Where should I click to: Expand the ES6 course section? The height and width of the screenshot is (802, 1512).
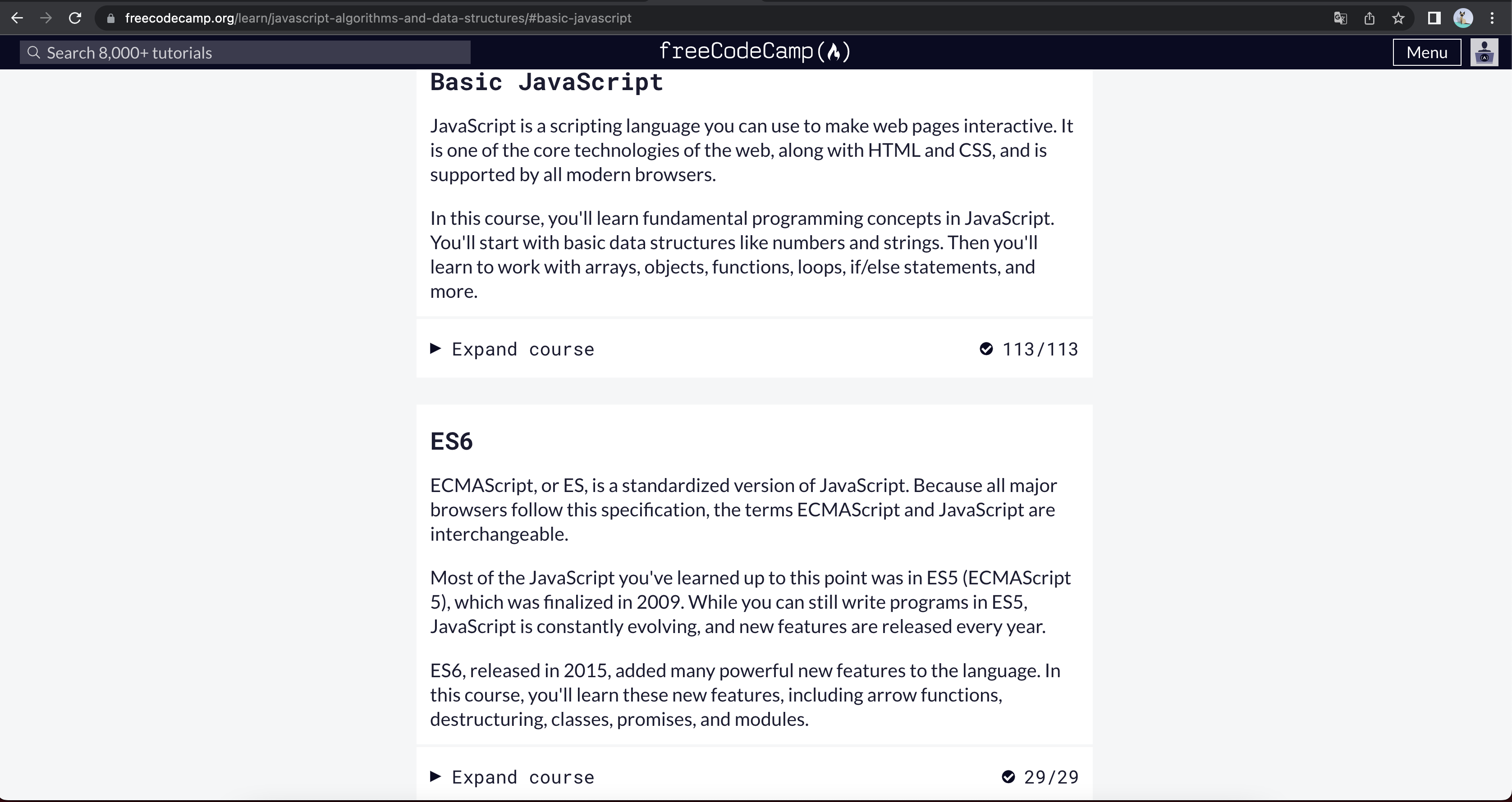(511, 777)
